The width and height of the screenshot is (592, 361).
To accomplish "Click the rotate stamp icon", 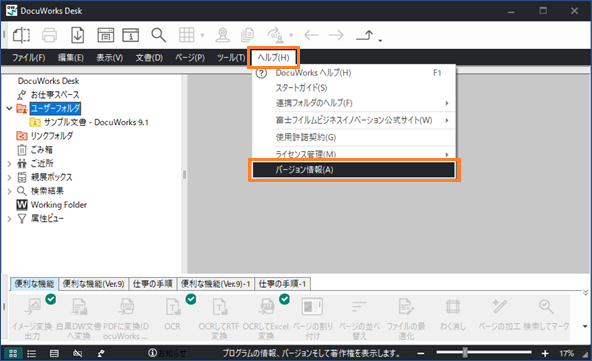I will (276, 35).
